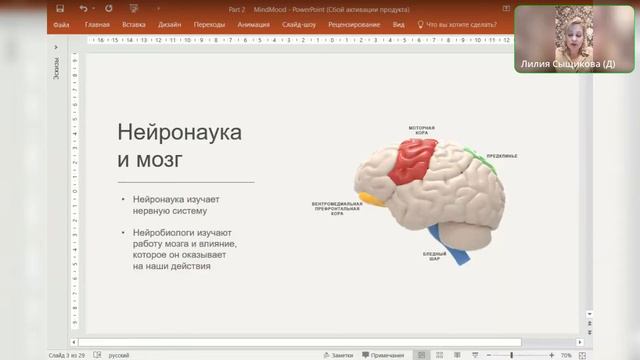640x360 pixels.
Task: Expand the Эскизы thumbnails pane chevron
Action: pyautogui.click(x=56, y=47)
